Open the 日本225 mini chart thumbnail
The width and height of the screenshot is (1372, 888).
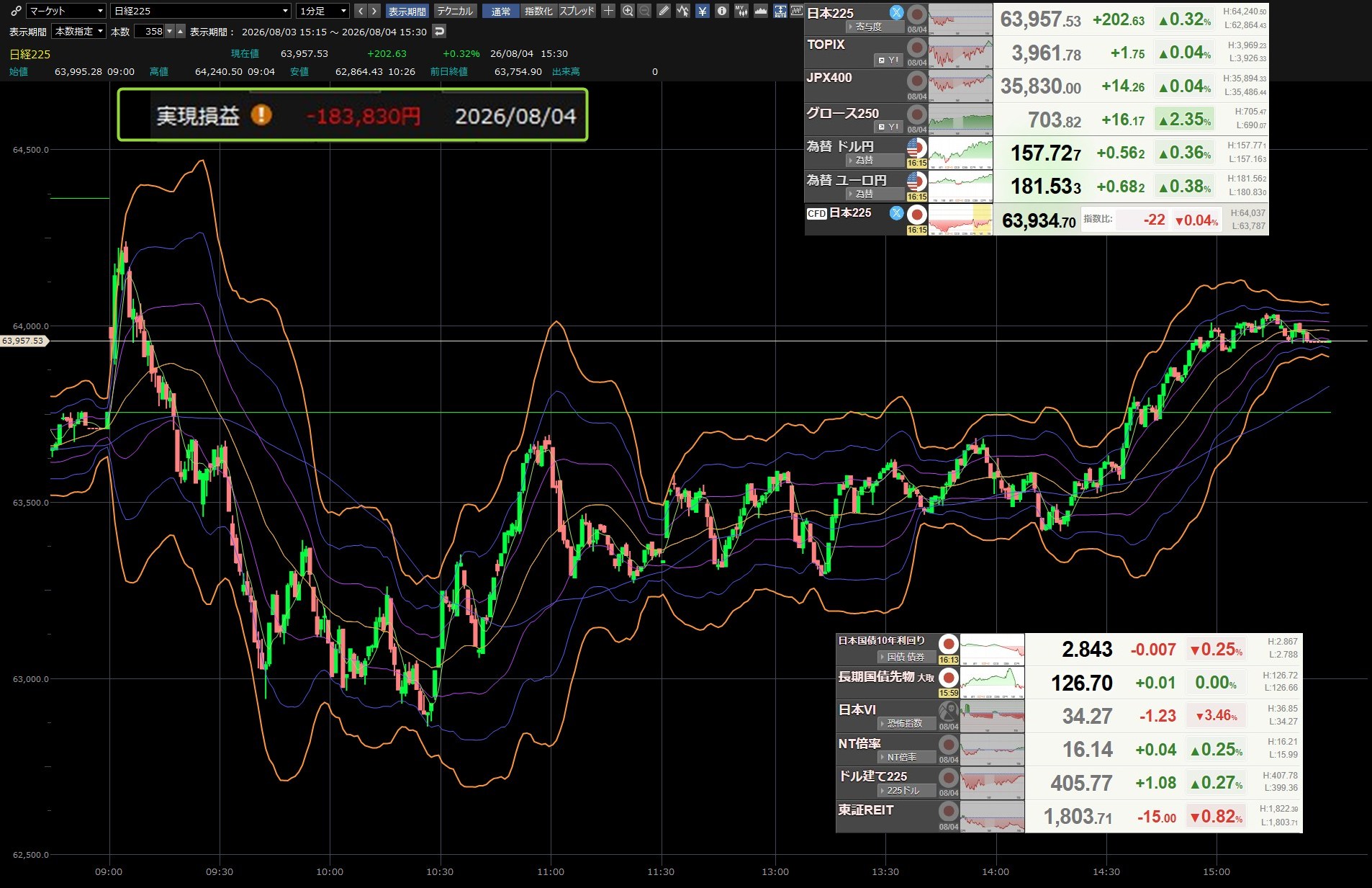pyautogui.click(x=960, y=19)
